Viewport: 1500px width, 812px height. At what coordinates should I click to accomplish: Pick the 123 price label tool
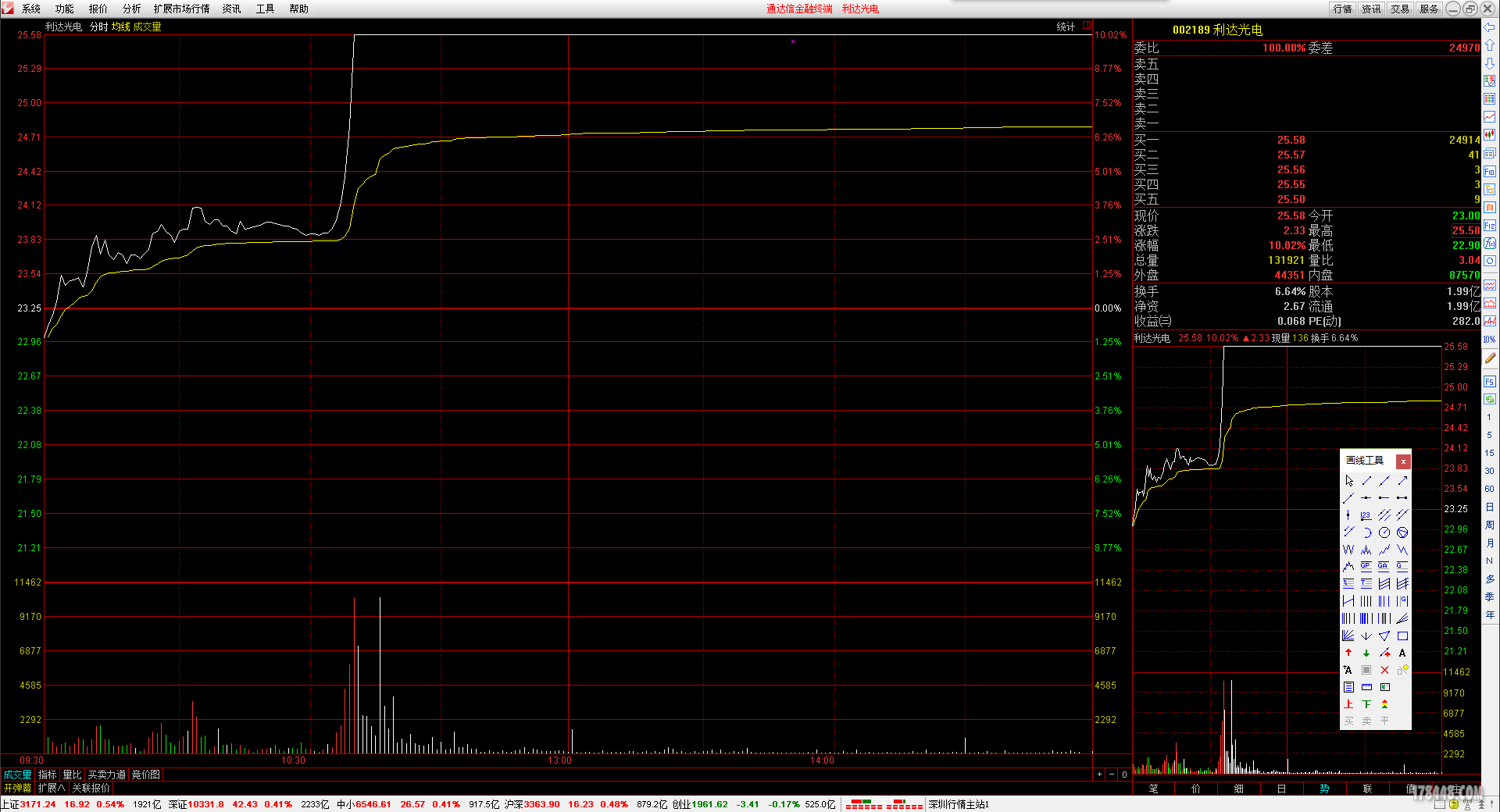pyautogui.click(x=1366, y=515)
